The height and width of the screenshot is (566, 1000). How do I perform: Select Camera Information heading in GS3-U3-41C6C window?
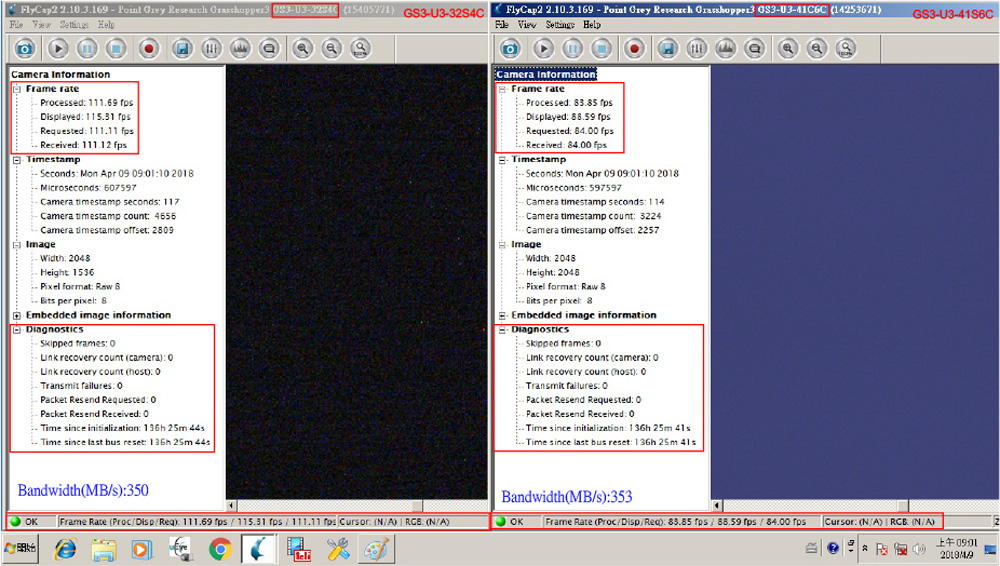click(x=546, y=74)
